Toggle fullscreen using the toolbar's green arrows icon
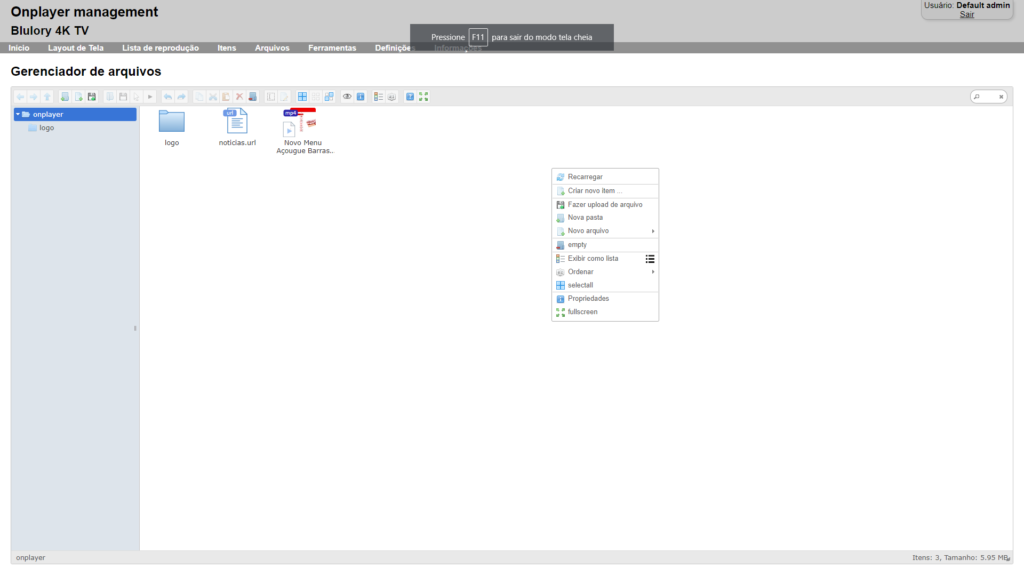1024x576 pixels. coord(424,97)
